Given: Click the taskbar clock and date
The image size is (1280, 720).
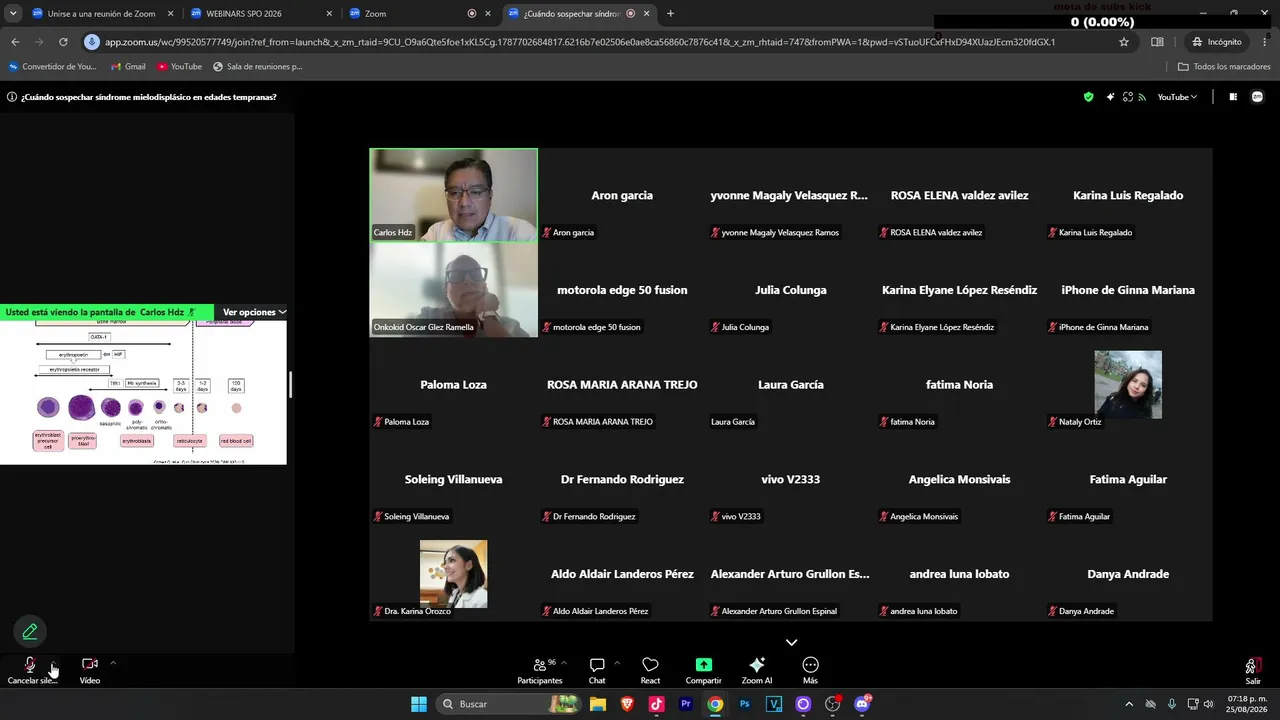Looking at the screenshot, I should pyautogui.click(x=1247, y=704).
